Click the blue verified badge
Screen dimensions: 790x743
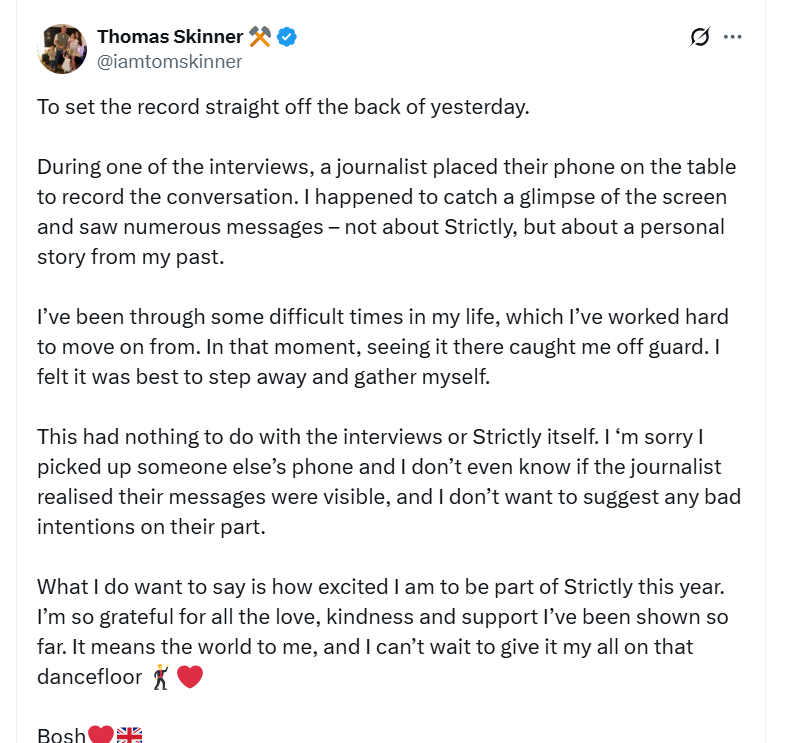point(288,38)
